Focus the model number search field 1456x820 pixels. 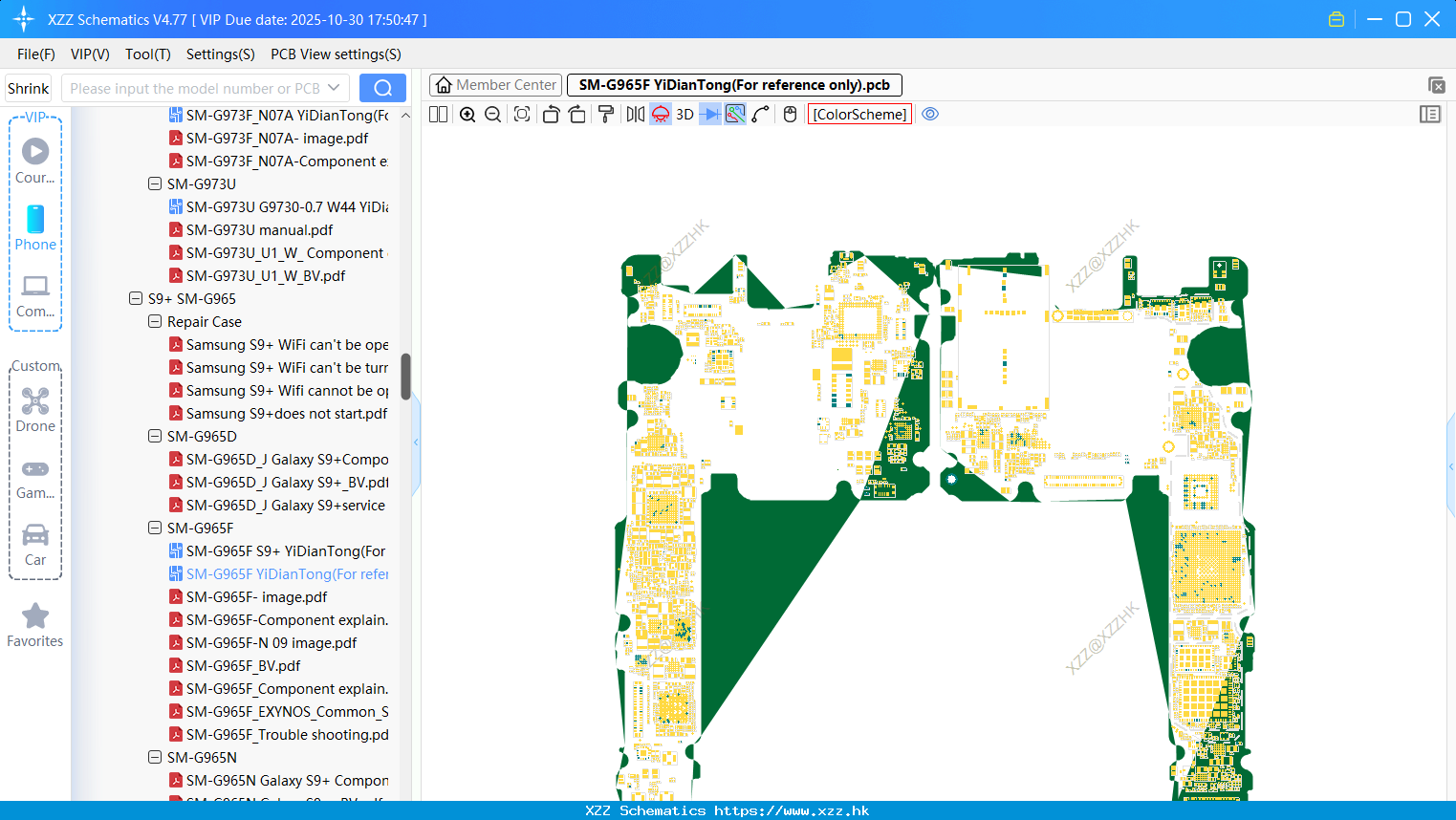click(x=194, y=88)
